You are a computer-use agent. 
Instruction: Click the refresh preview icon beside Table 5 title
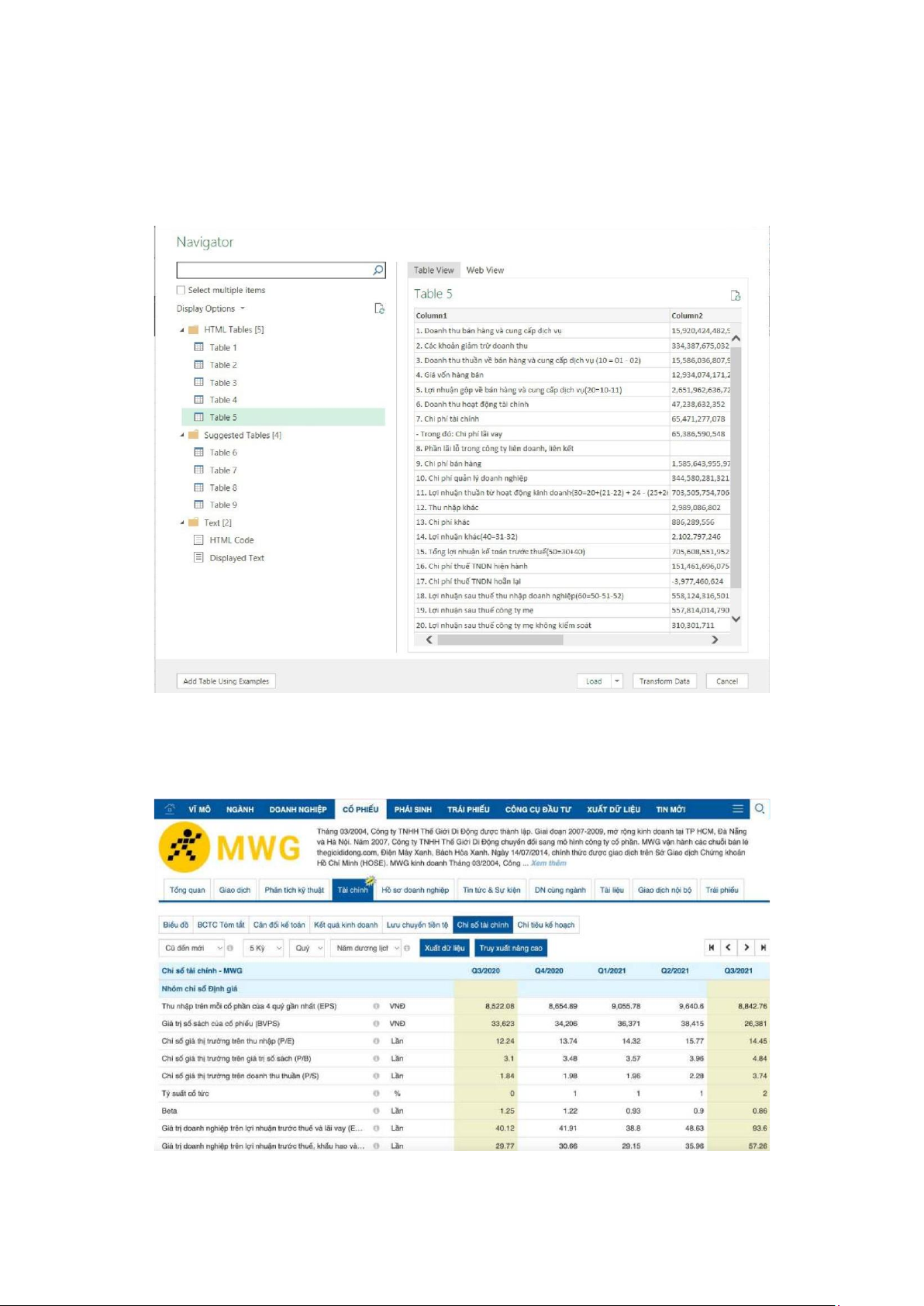(735, 295)
